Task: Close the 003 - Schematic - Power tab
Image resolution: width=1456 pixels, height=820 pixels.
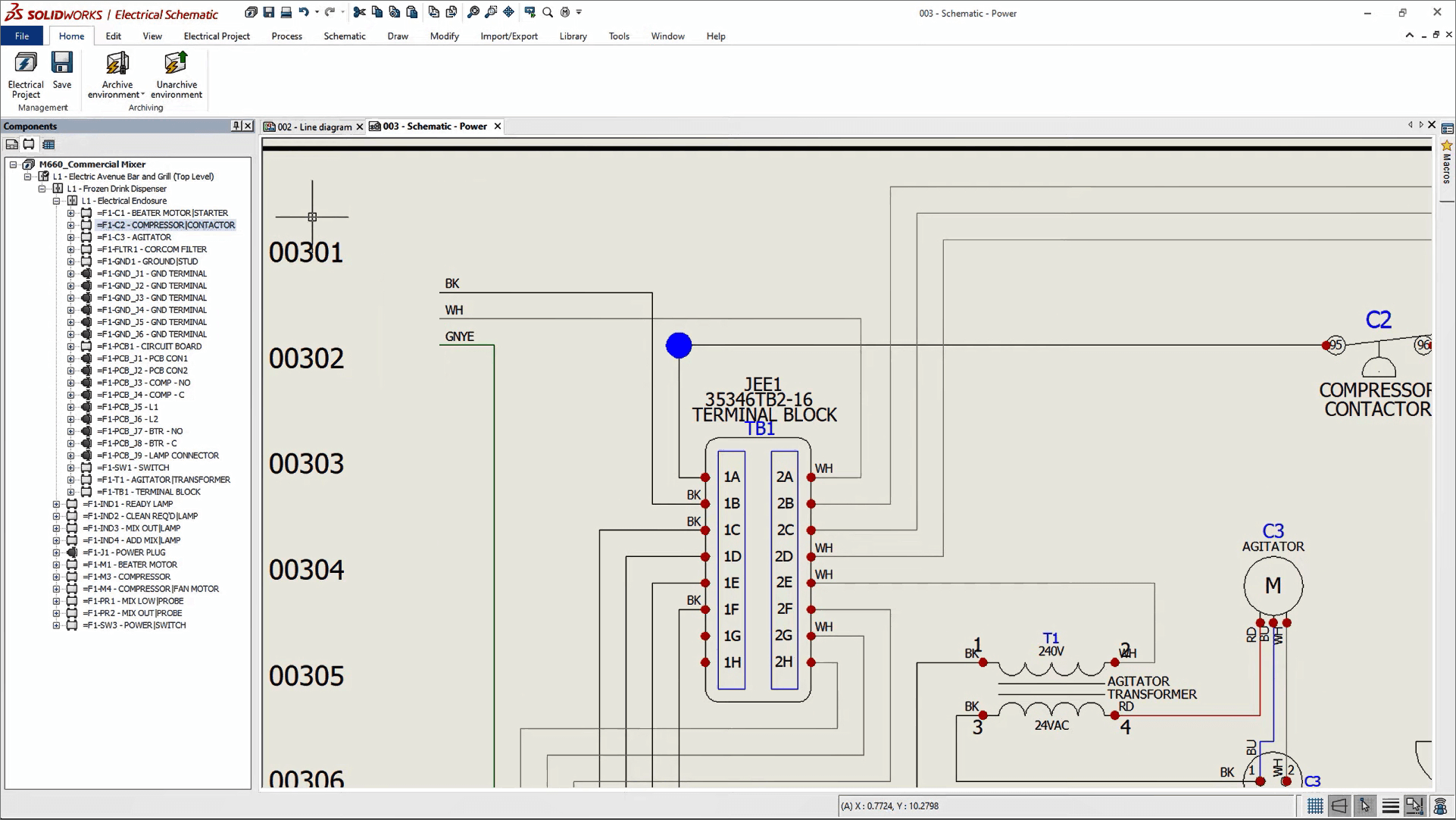Action: point(498,127)
